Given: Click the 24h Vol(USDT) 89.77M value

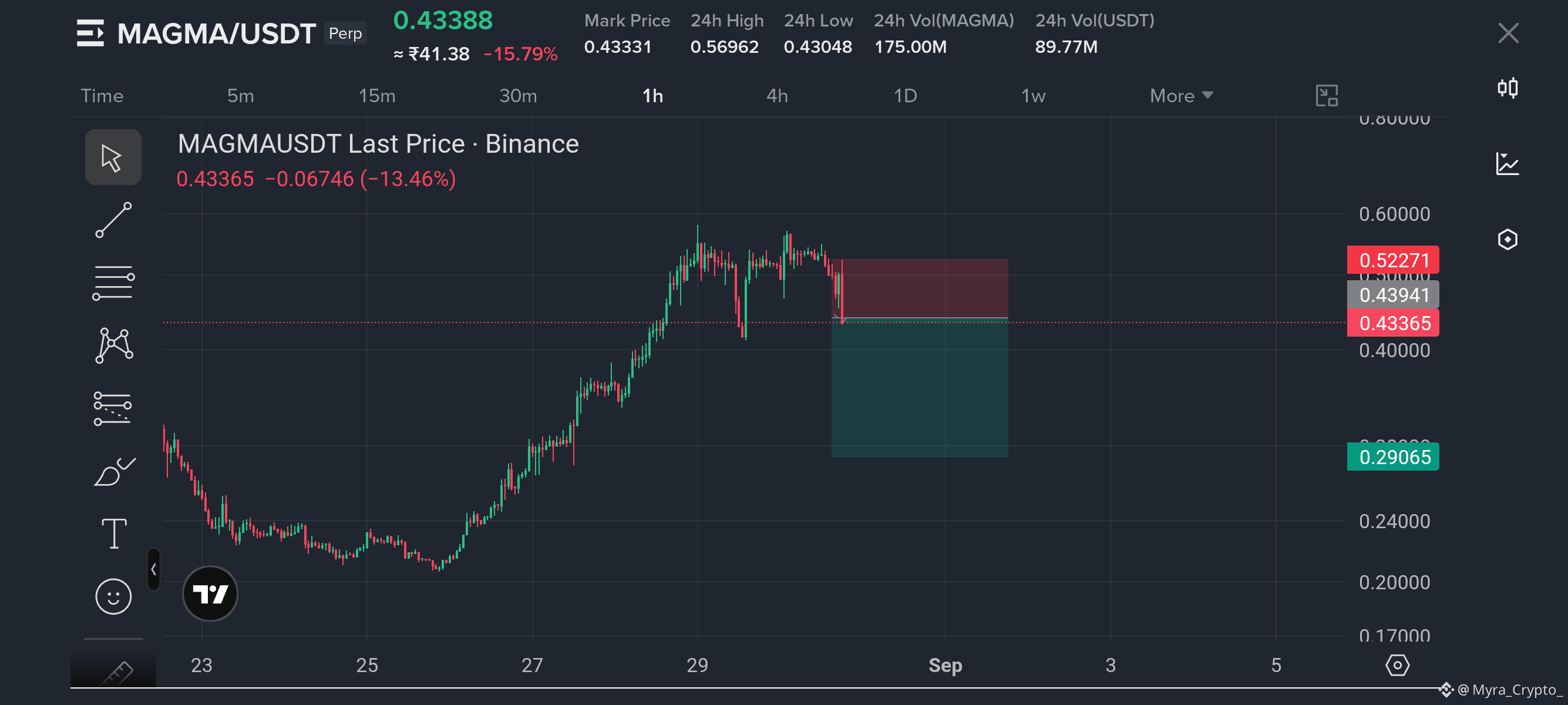Looking at the screenshot, I should click(1066, 47).
